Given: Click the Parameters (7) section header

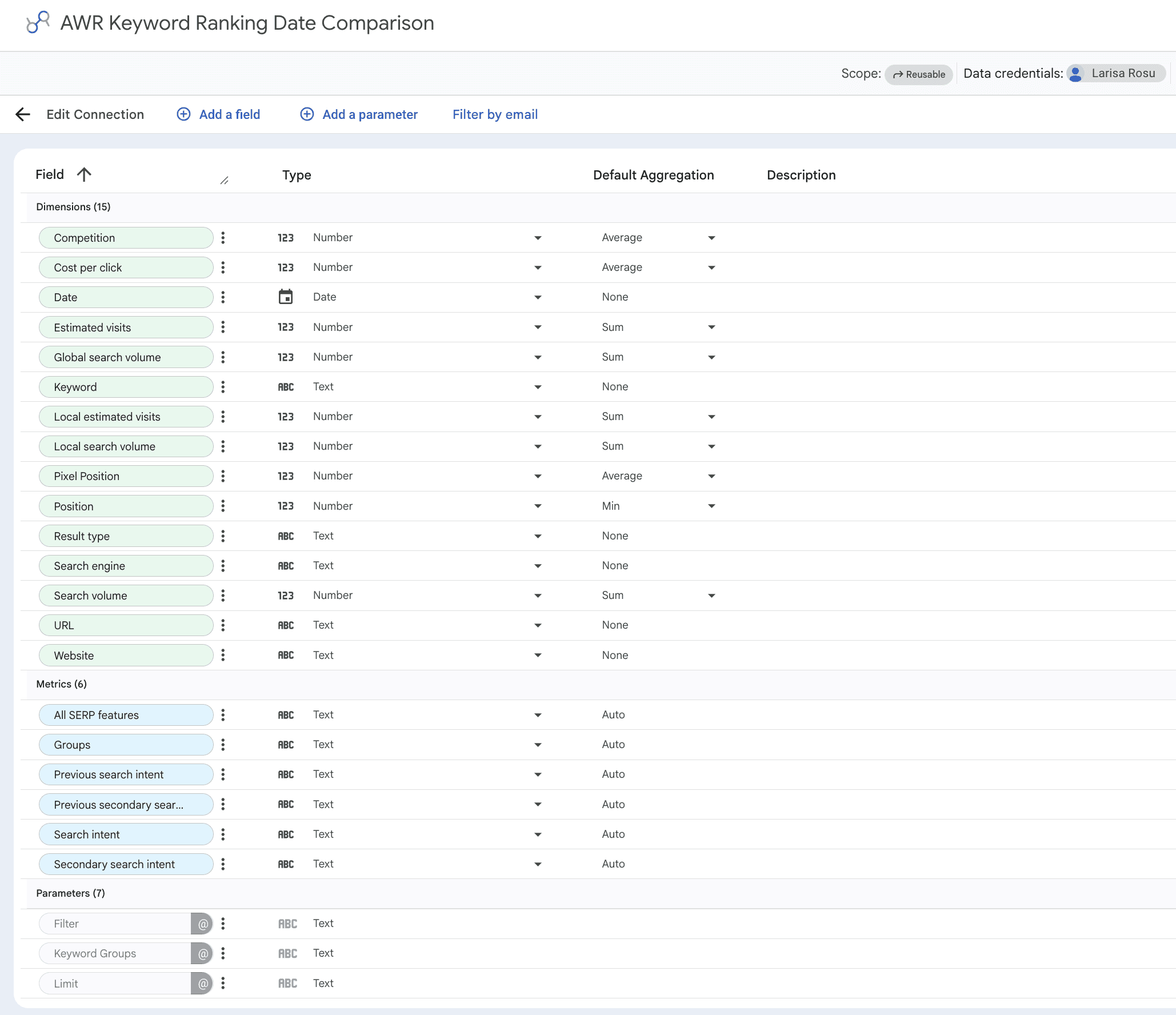Looking at the screenshot, I should point(71,893).
